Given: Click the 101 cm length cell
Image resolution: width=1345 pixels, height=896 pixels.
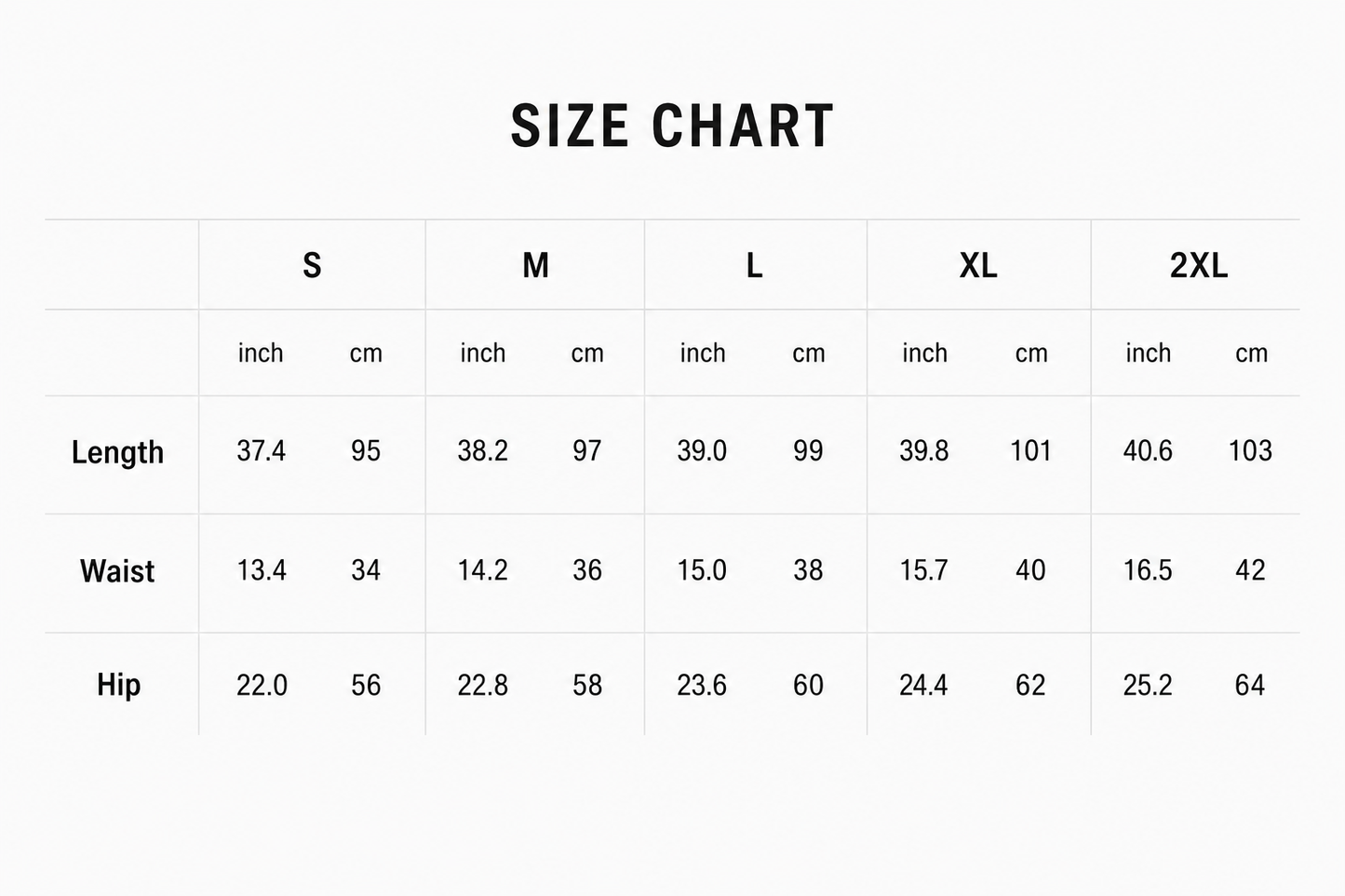Looking at the screenshot, I should pyautogui.click(x=1030, y=451).
